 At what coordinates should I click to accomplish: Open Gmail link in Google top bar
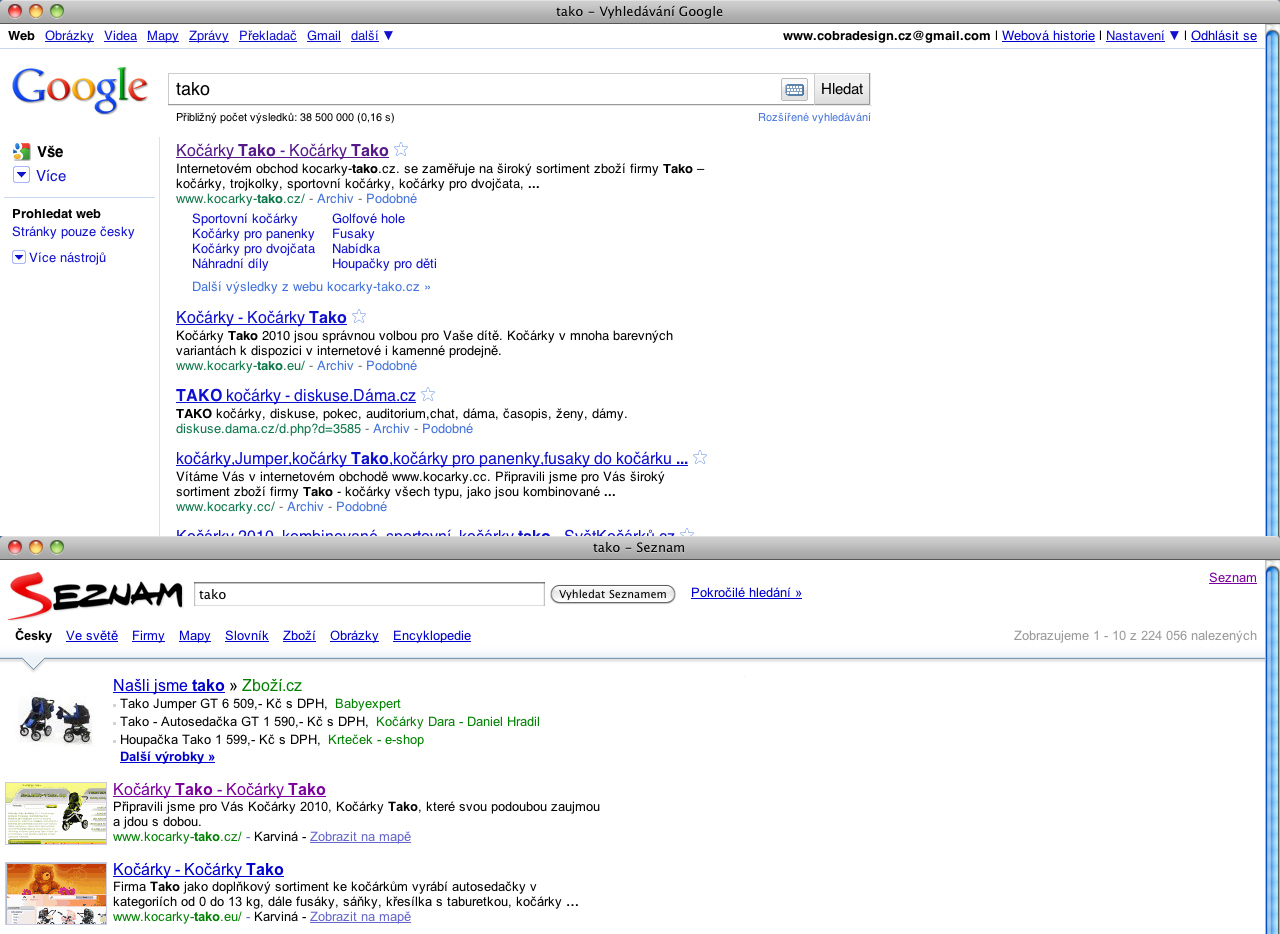324,35
